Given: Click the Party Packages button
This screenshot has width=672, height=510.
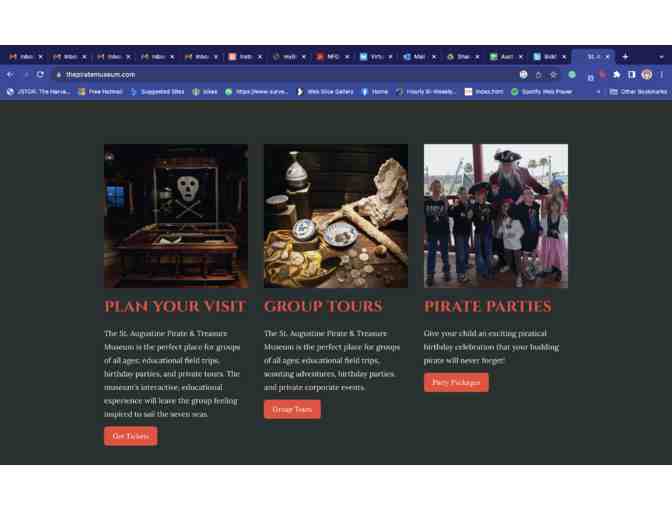Looking at the screenshot, I should [456, 382].
